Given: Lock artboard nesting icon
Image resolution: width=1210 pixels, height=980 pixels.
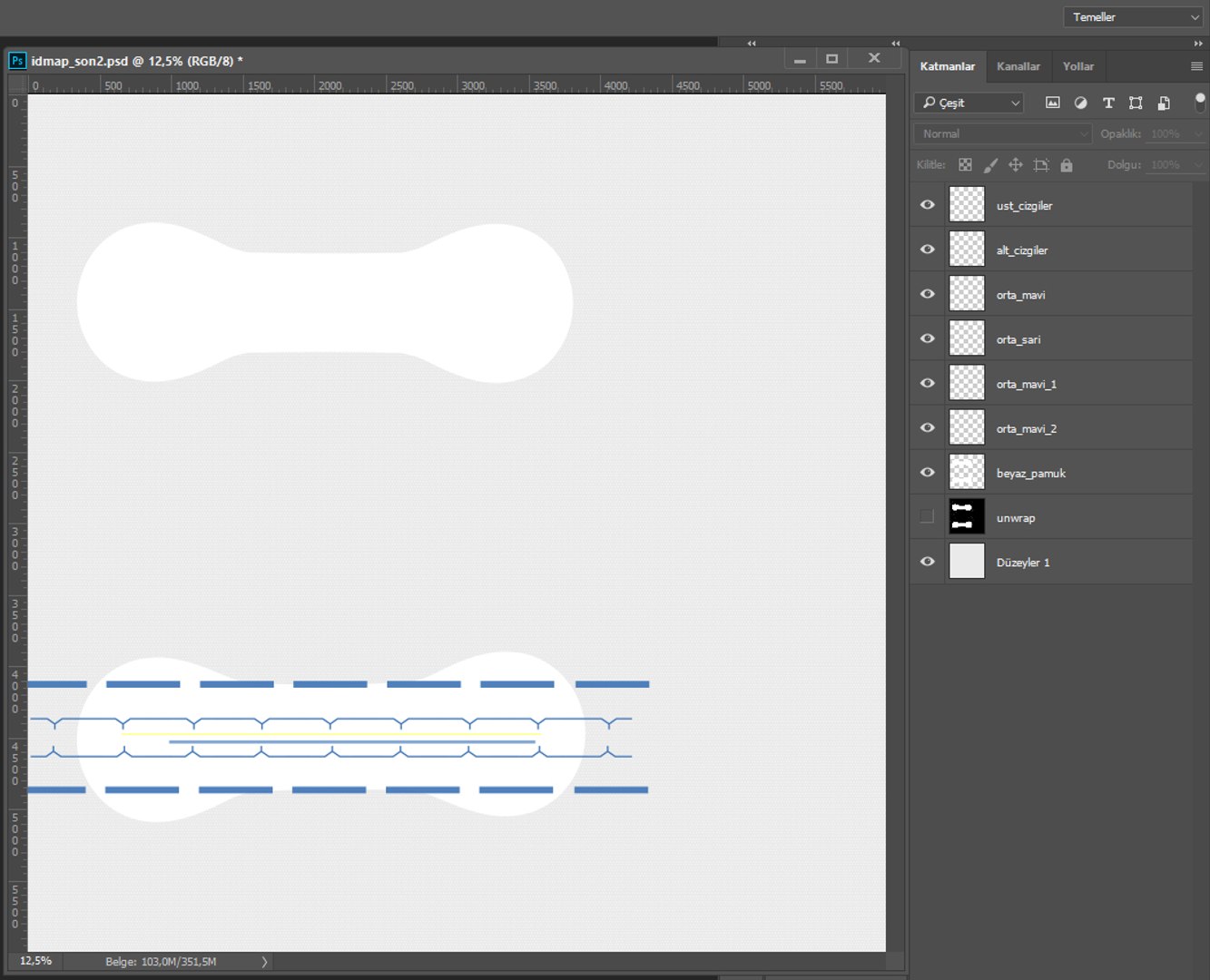Looking at the screenshot, I should pos(1041,165).
